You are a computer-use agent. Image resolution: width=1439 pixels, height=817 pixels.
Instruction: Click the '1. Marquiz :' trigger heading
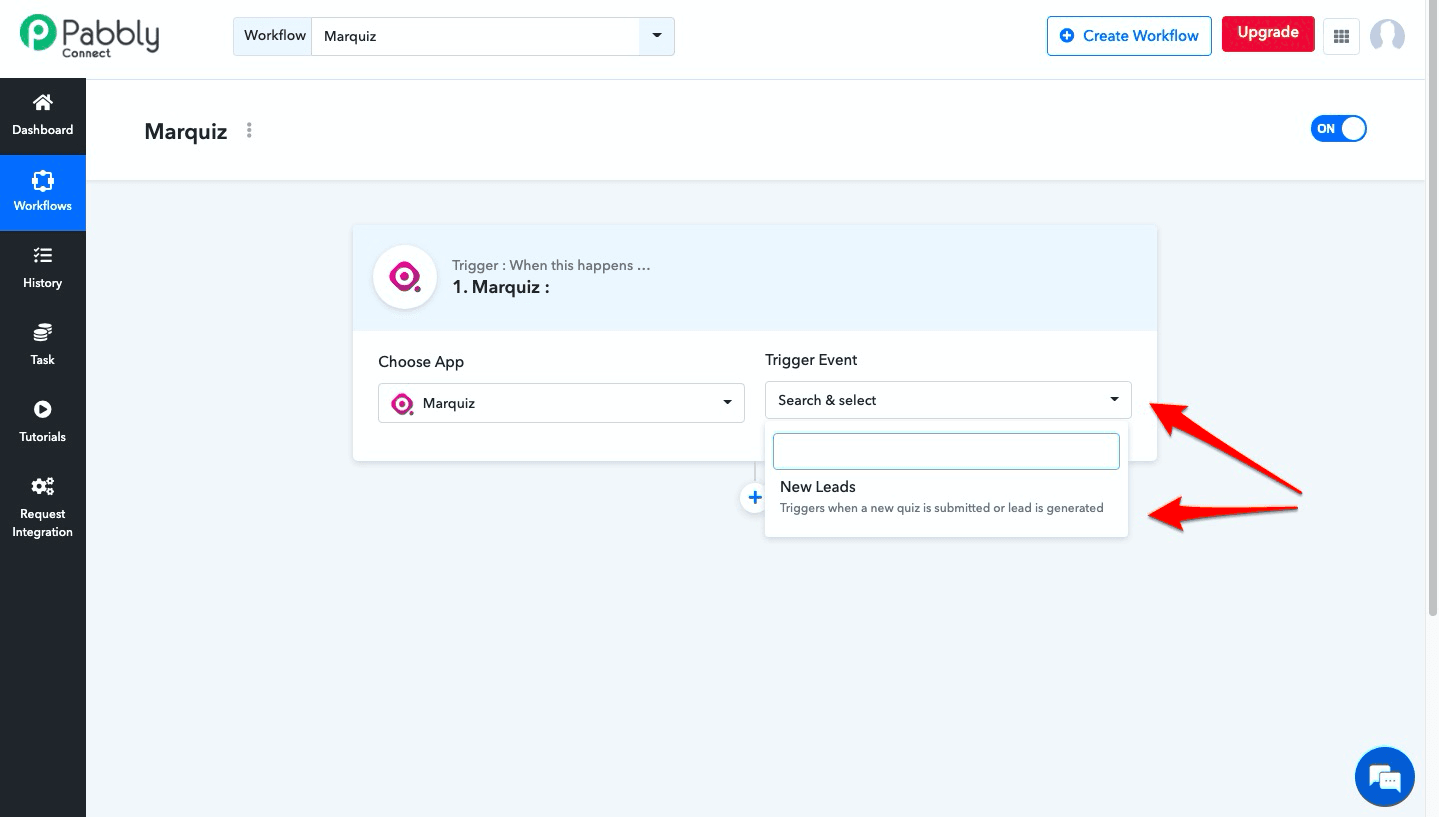(x=500, y=287)
